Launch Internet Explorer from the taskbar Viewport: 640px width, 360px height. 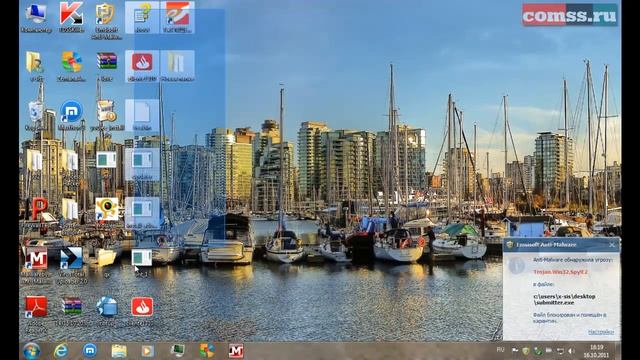coord(61,351)
